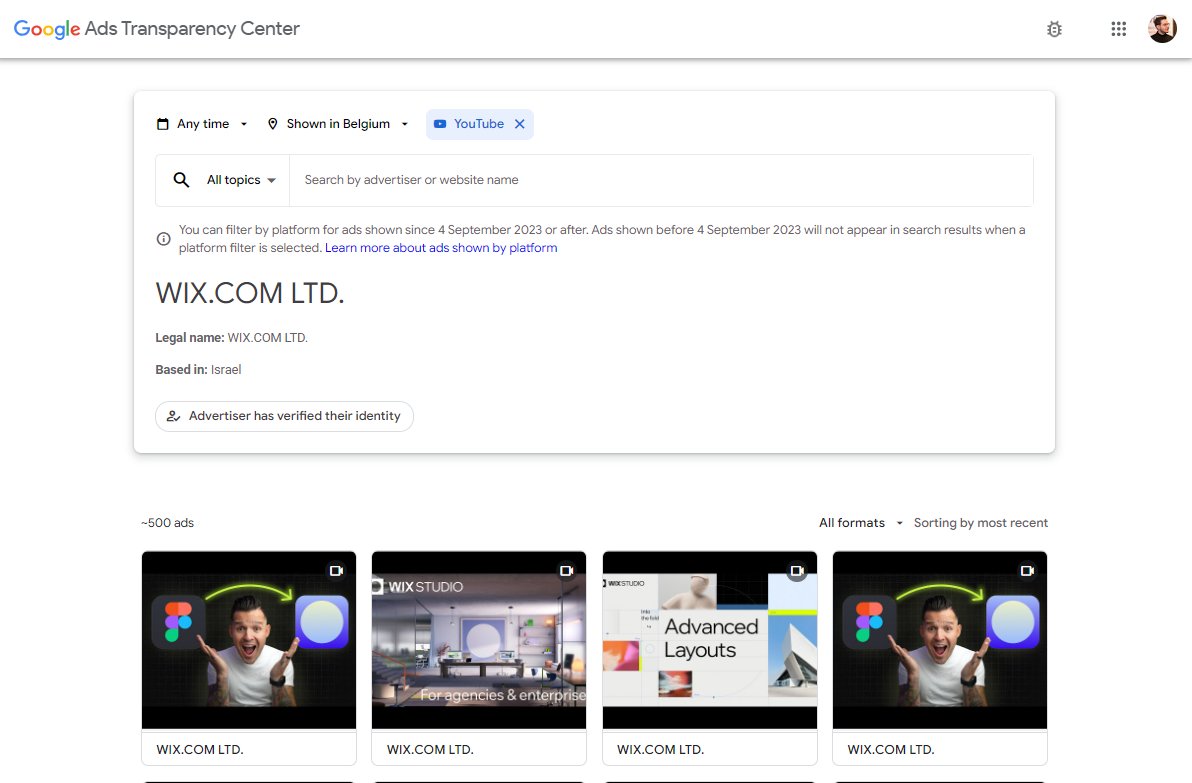Click the info icon beside platform notice
This screenshot has height=783, width=1192.
tap(163, 239)
